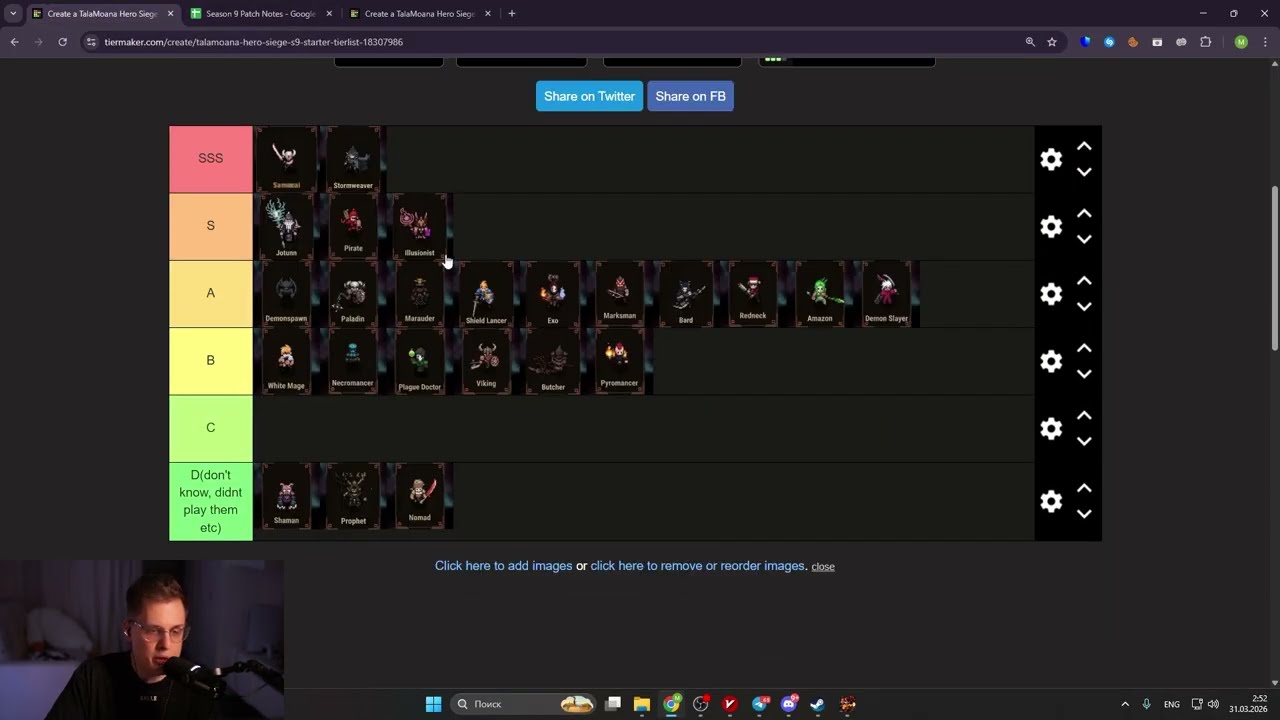The width and height of the screenshot is (1280, 720).
Task: Open Steam from the taskbar
Action: (x=817, y=704)
